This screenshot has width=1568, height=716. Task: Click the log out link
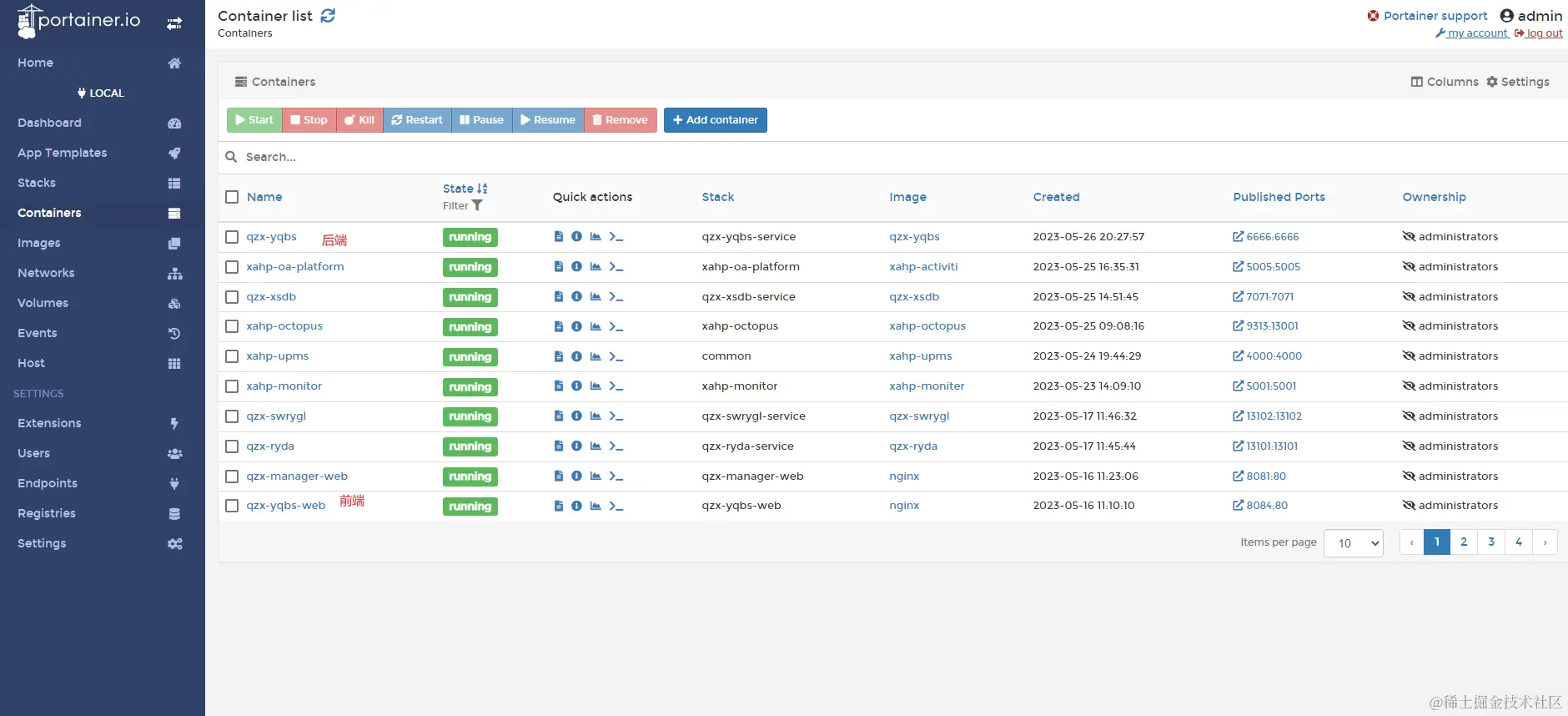[1539, 33]
